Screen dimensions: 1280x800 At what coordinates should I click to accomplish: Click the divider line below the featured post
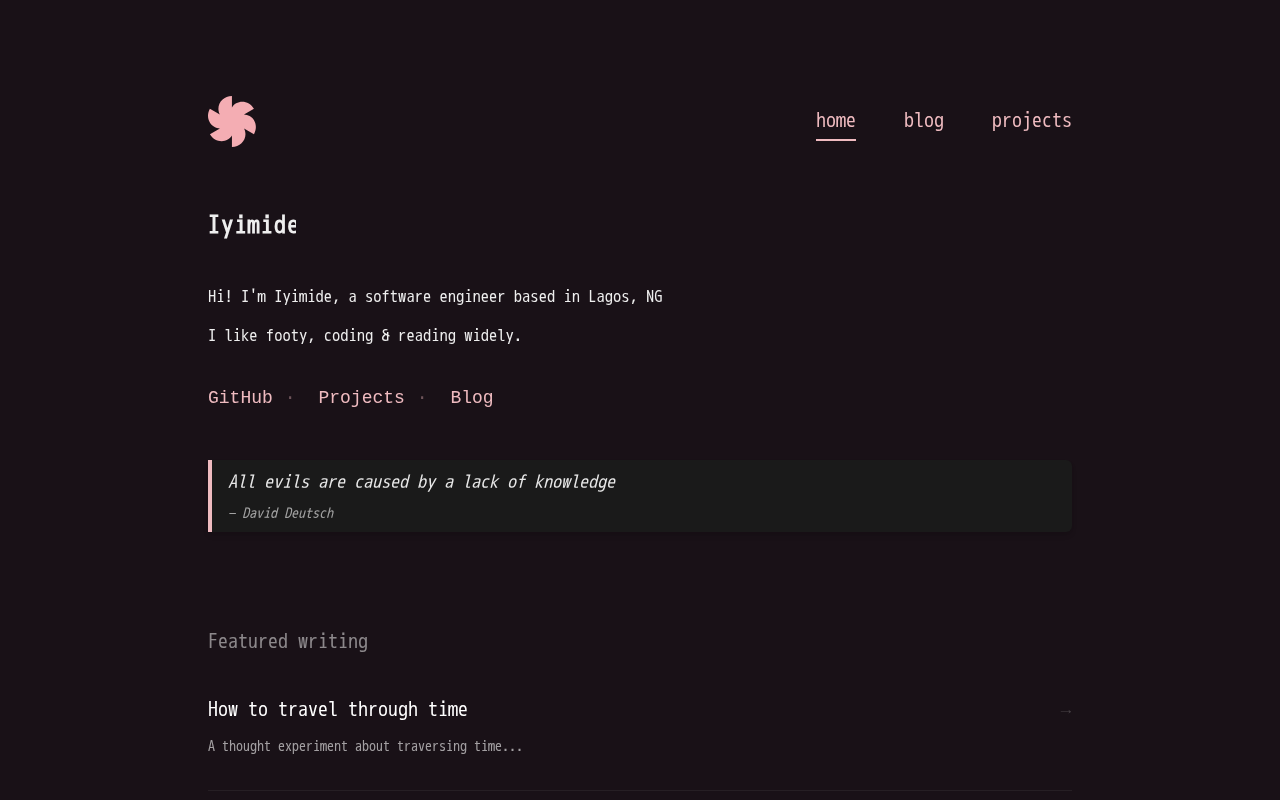(640, 790)
